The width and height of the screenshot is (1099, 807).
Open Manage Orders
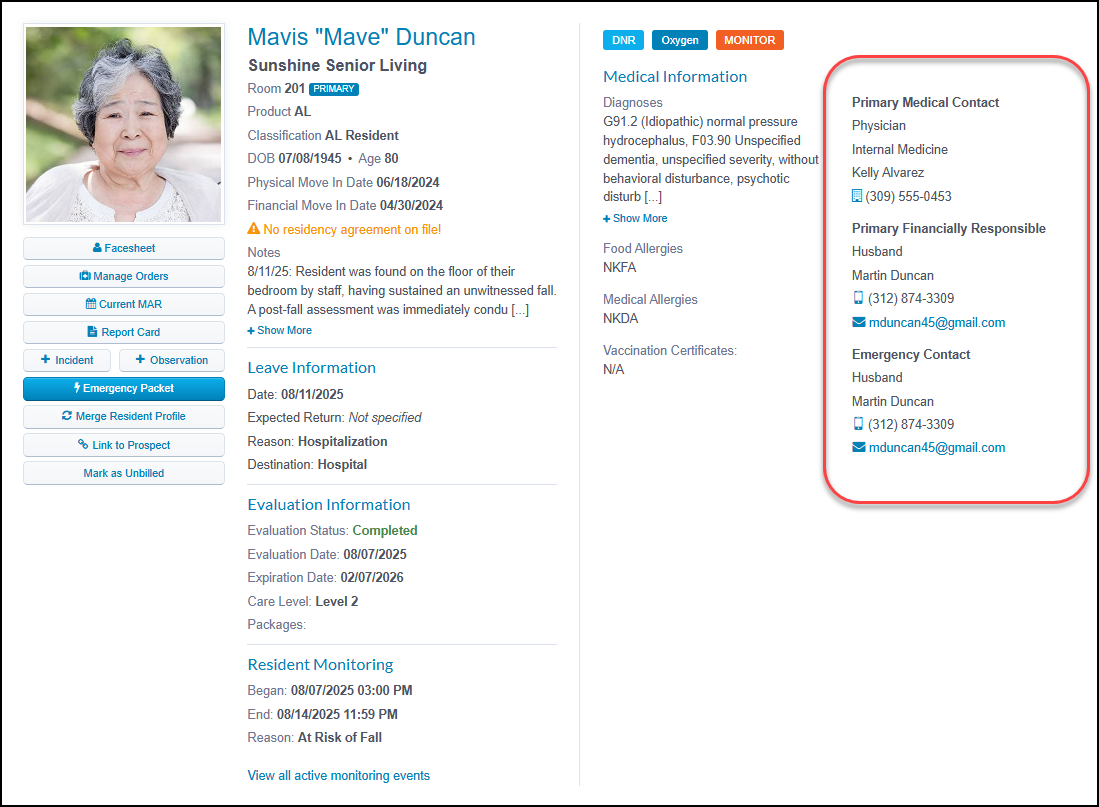pyautogui.click(x=123, y=275)
